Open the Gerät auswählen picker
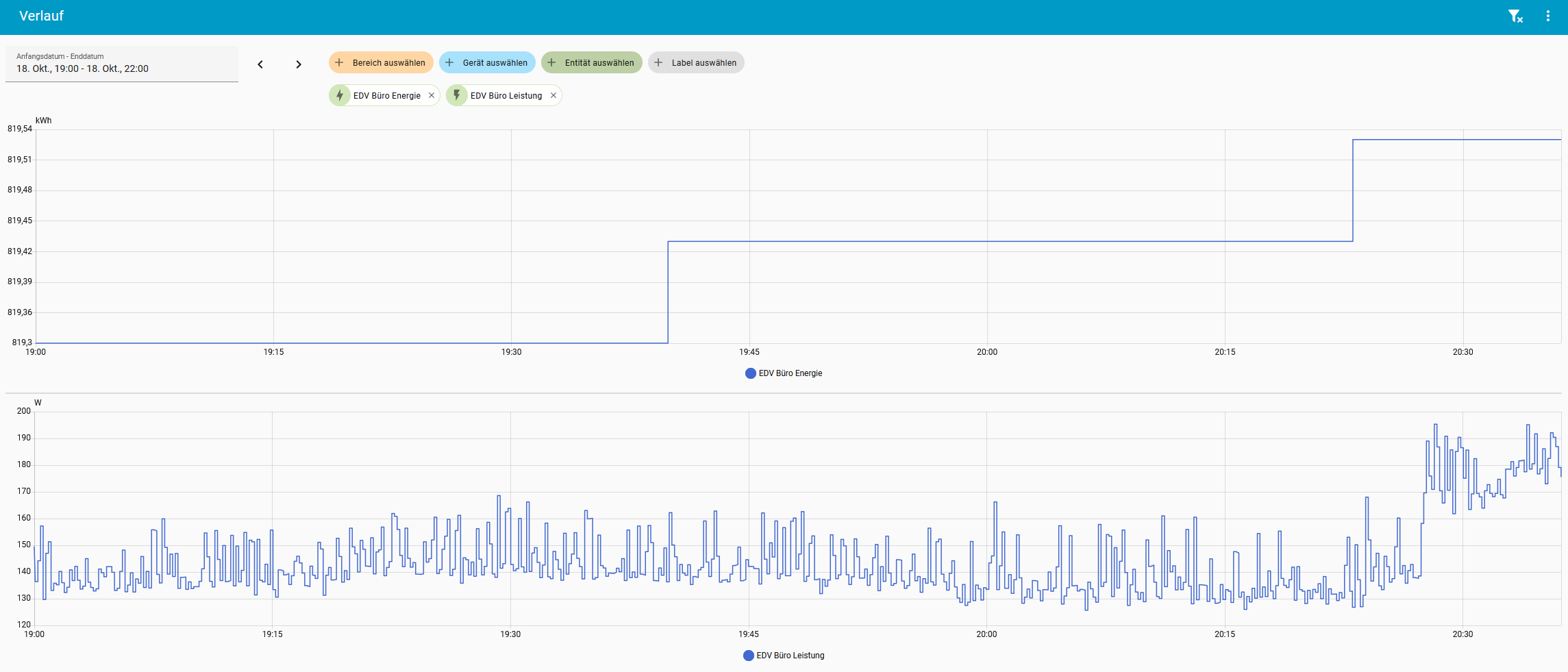This screenshot has height=672, width=1568. tap(487, 63)
